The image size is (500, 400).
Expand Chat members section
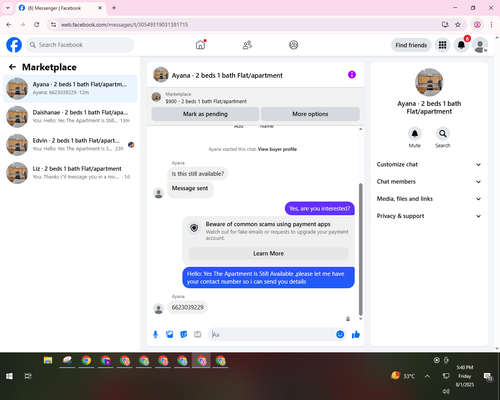[429, 182]
